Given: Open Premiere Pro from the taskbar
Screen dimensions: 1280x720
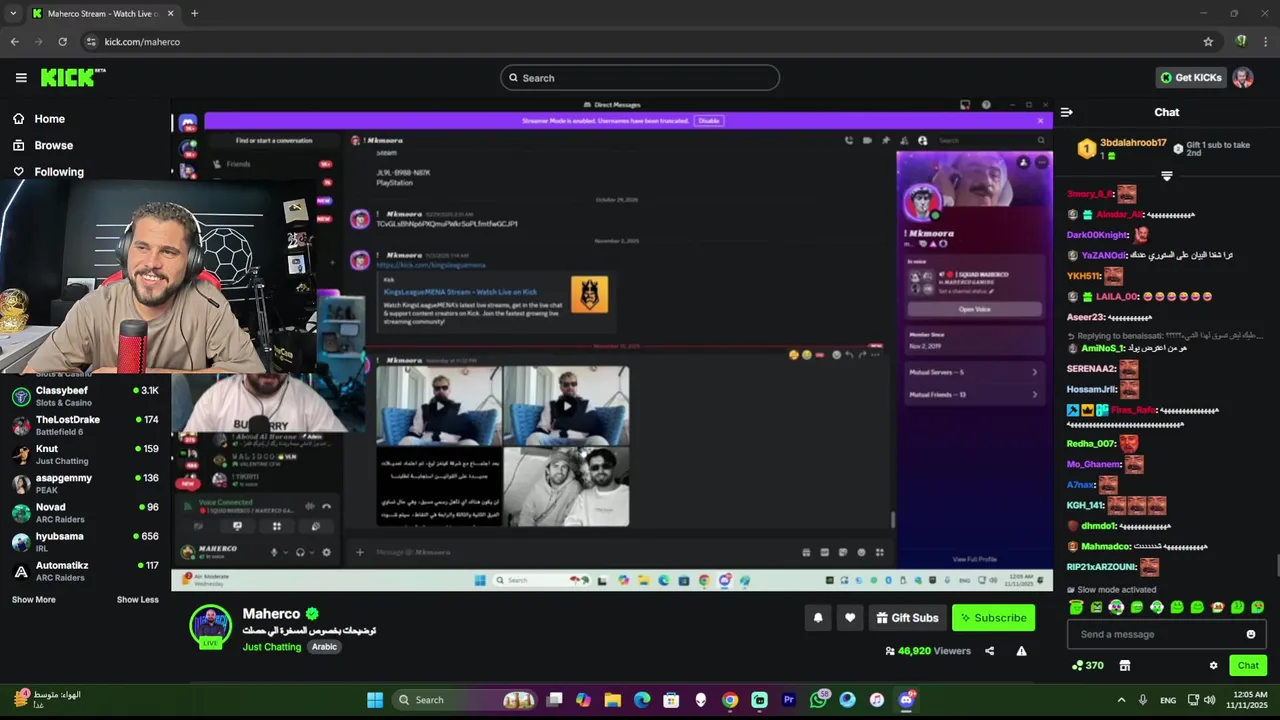Looking at the screenshot, I should (789, 700).
